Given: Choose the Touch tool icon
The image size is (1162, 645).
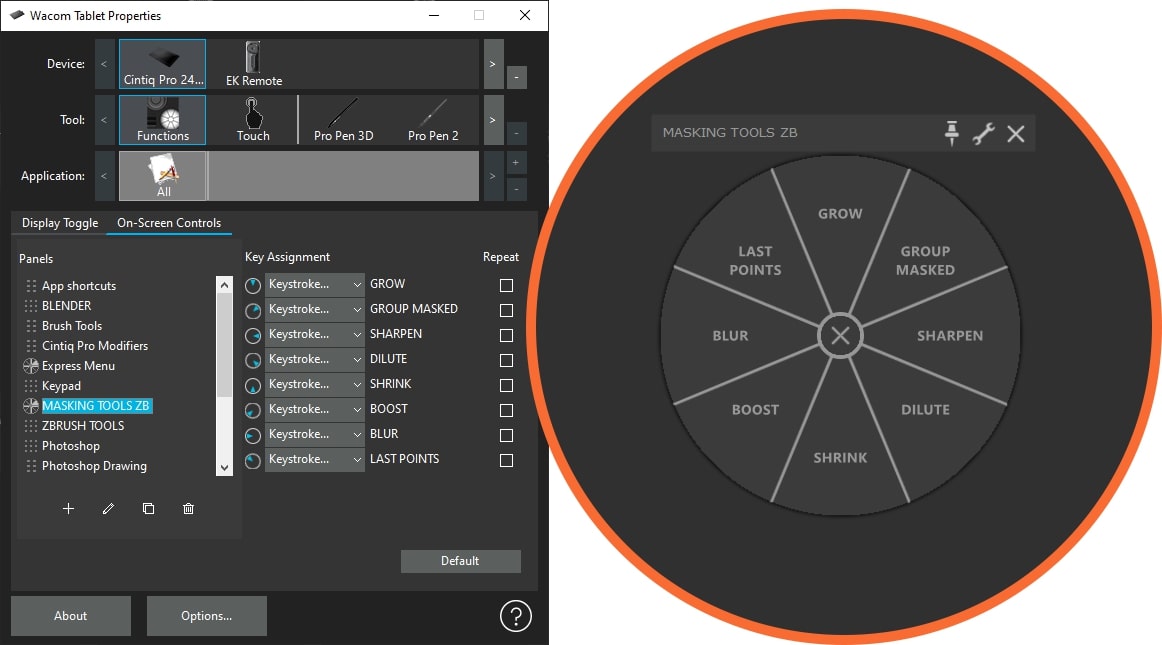Looking at the screenshot, I should [x=253, y=119].
